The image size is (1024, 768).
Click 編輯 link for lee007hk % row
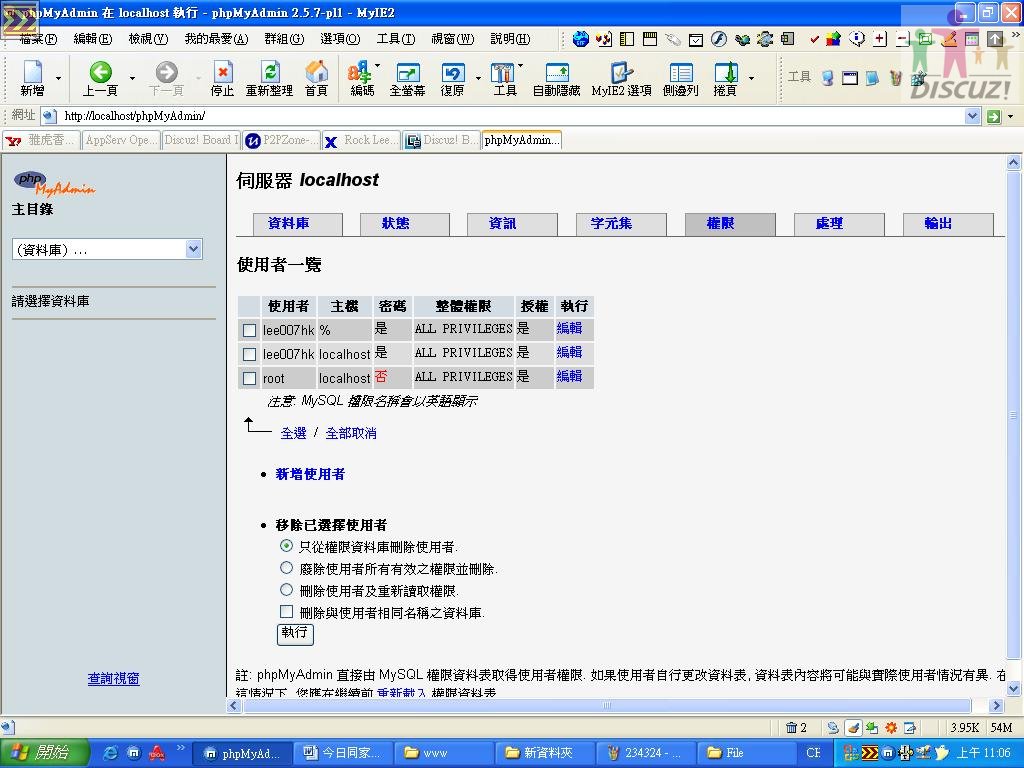(569, 328)
